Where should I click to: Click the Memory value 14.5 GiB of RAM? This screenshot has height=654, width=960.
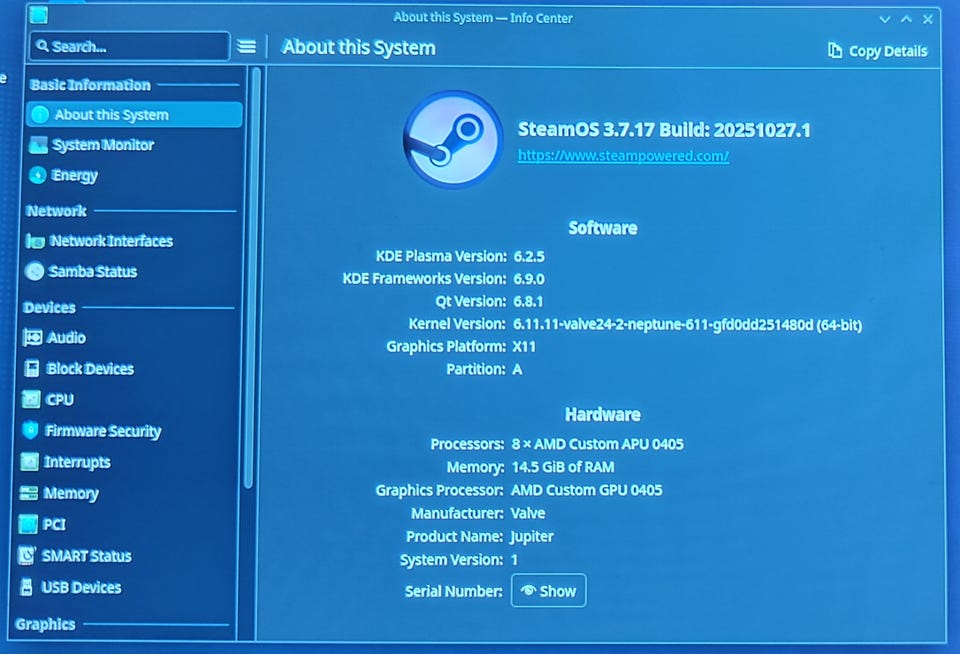click(x=563, y=467)
